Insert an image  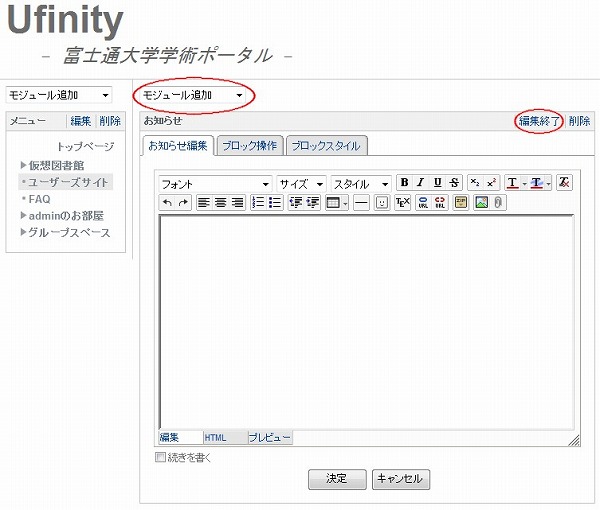coord(481,202)
